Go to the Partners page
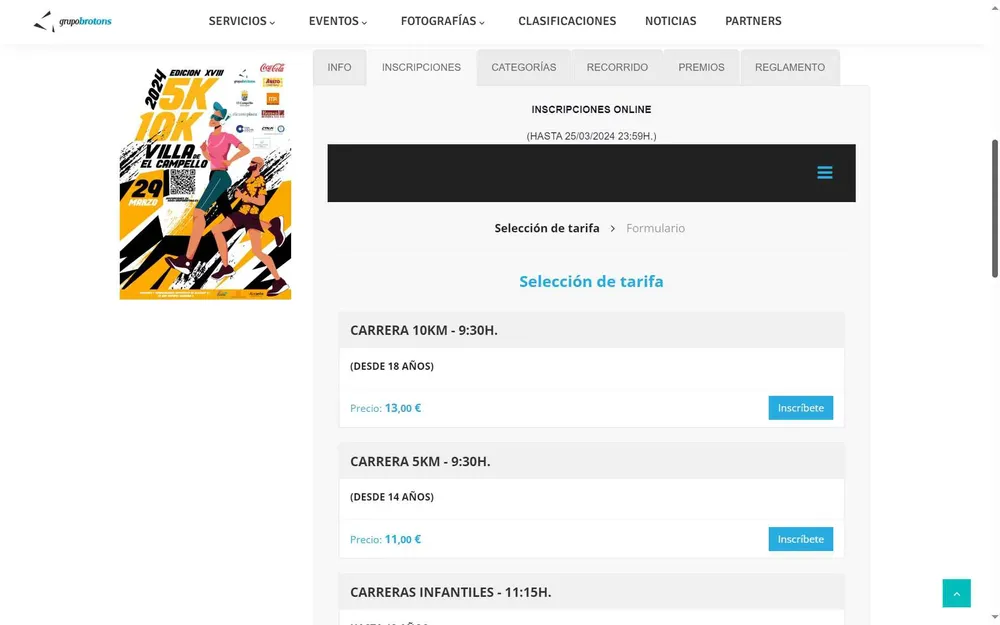Screen dimensions: 1000x625 point(753,21)
